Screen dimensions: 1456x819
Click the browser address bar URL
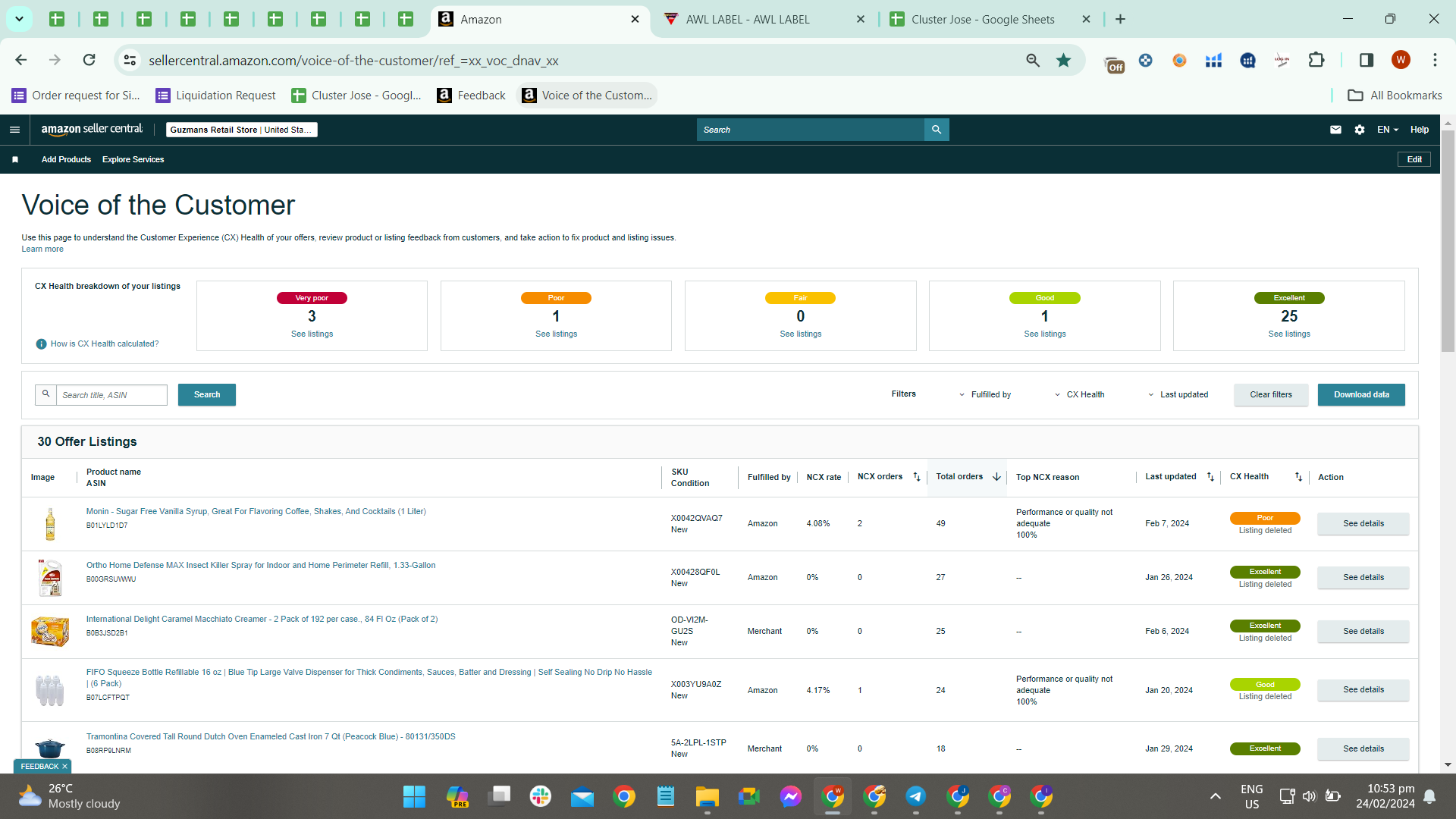[353, 61]
